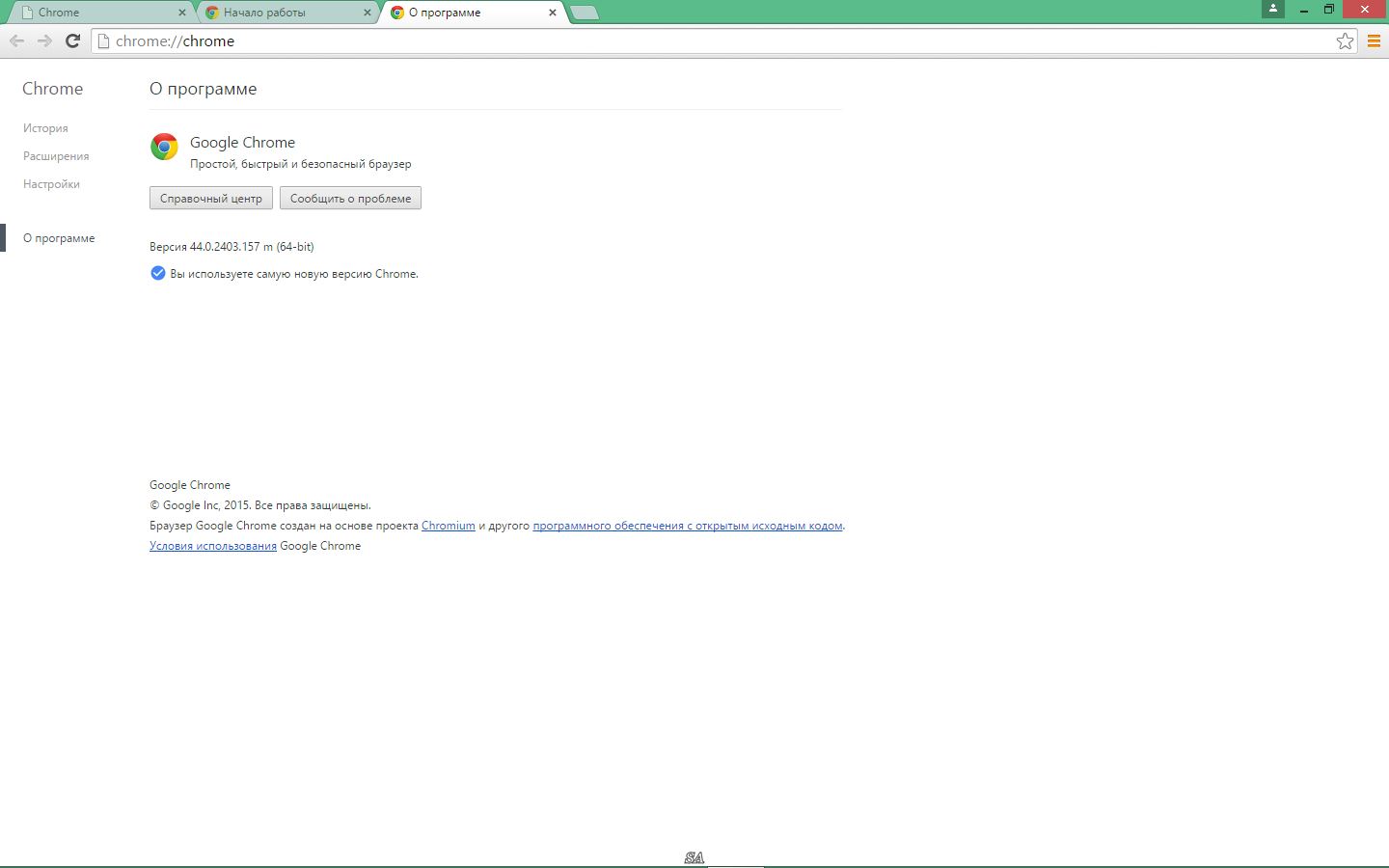Open 'История' in the sidebar

coord(45,128)
